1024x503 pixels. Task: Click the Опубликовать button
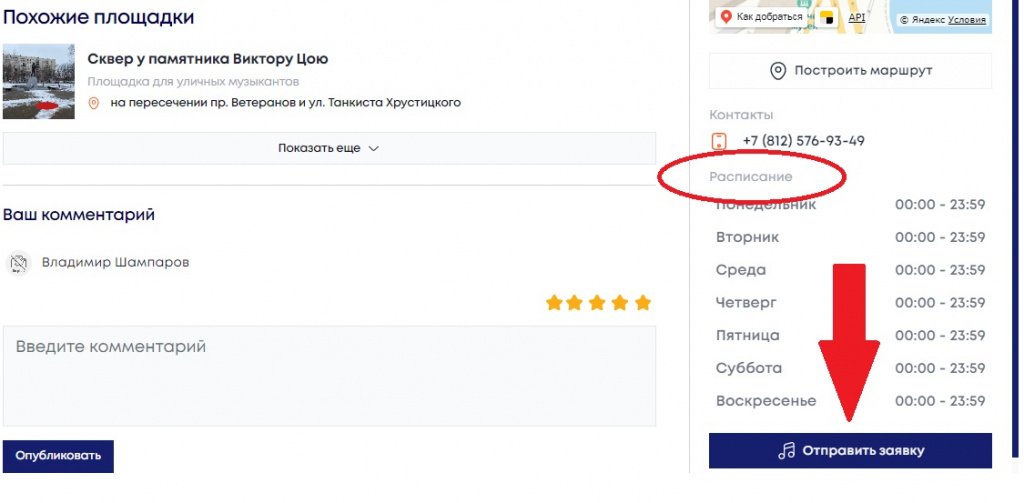pos(58,456)
